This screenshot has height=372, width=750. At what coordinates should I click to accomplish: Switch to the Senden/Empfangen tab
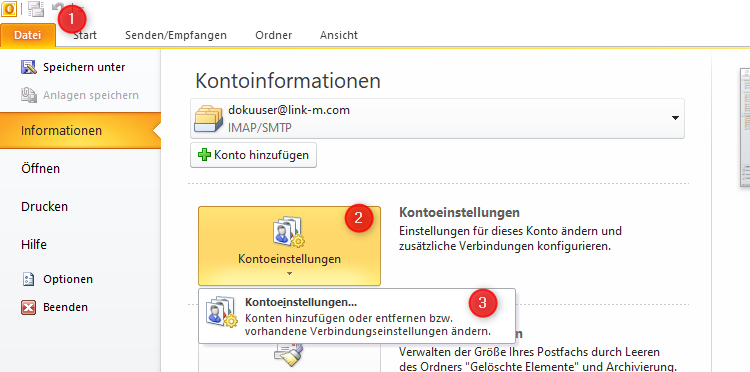coord(176,35)
